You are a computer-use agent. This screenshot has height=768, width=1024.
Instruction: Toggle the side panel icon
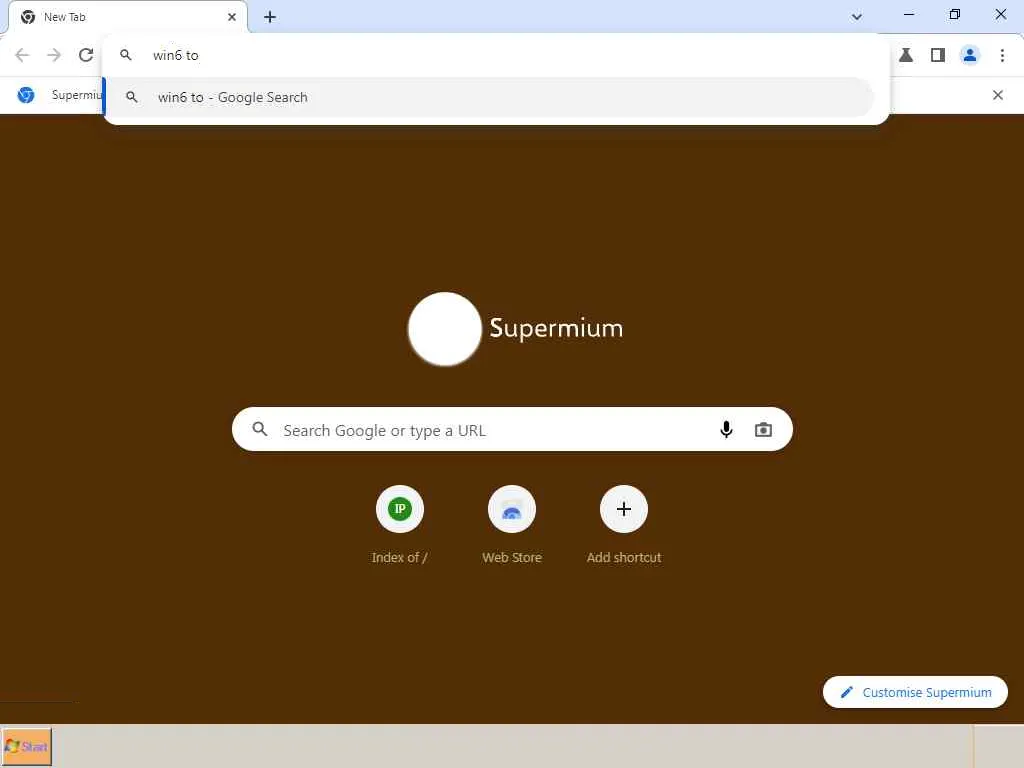point(938,56)
